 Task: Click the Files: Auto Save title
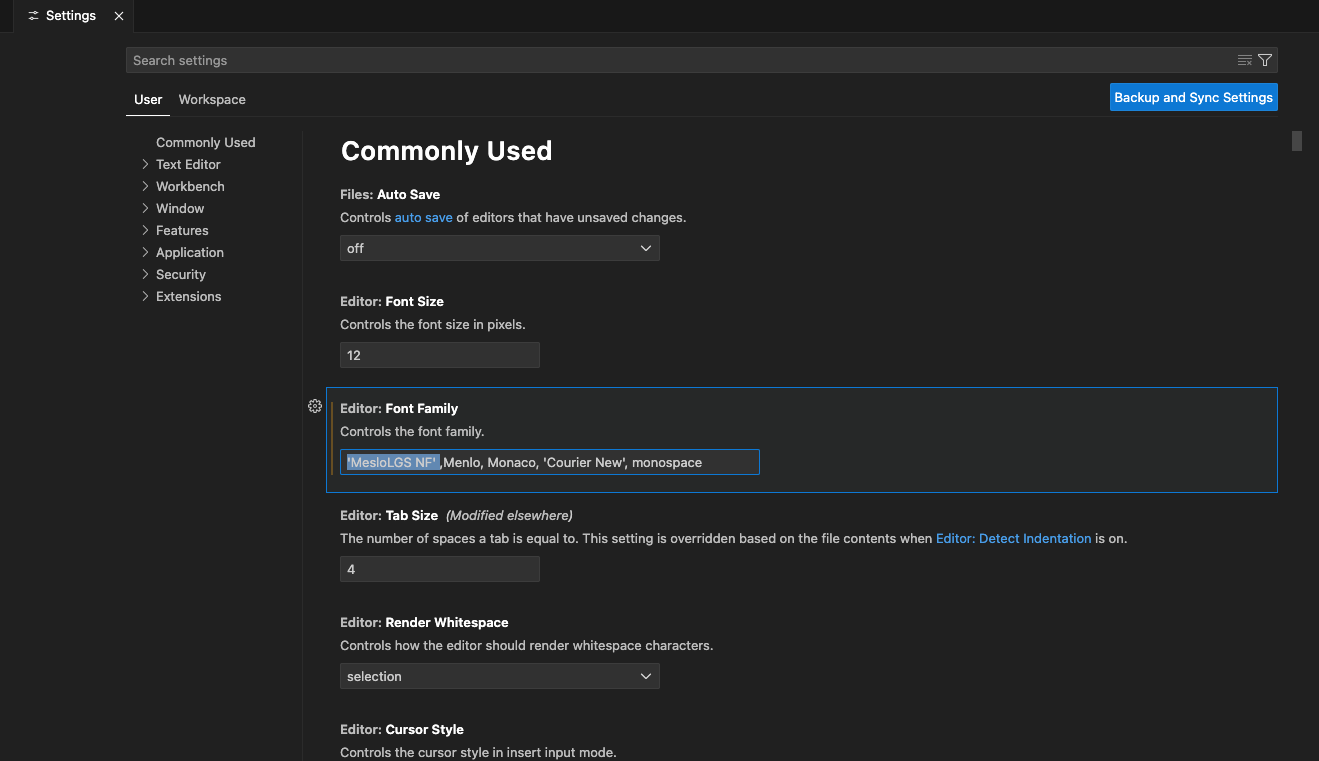390,194
